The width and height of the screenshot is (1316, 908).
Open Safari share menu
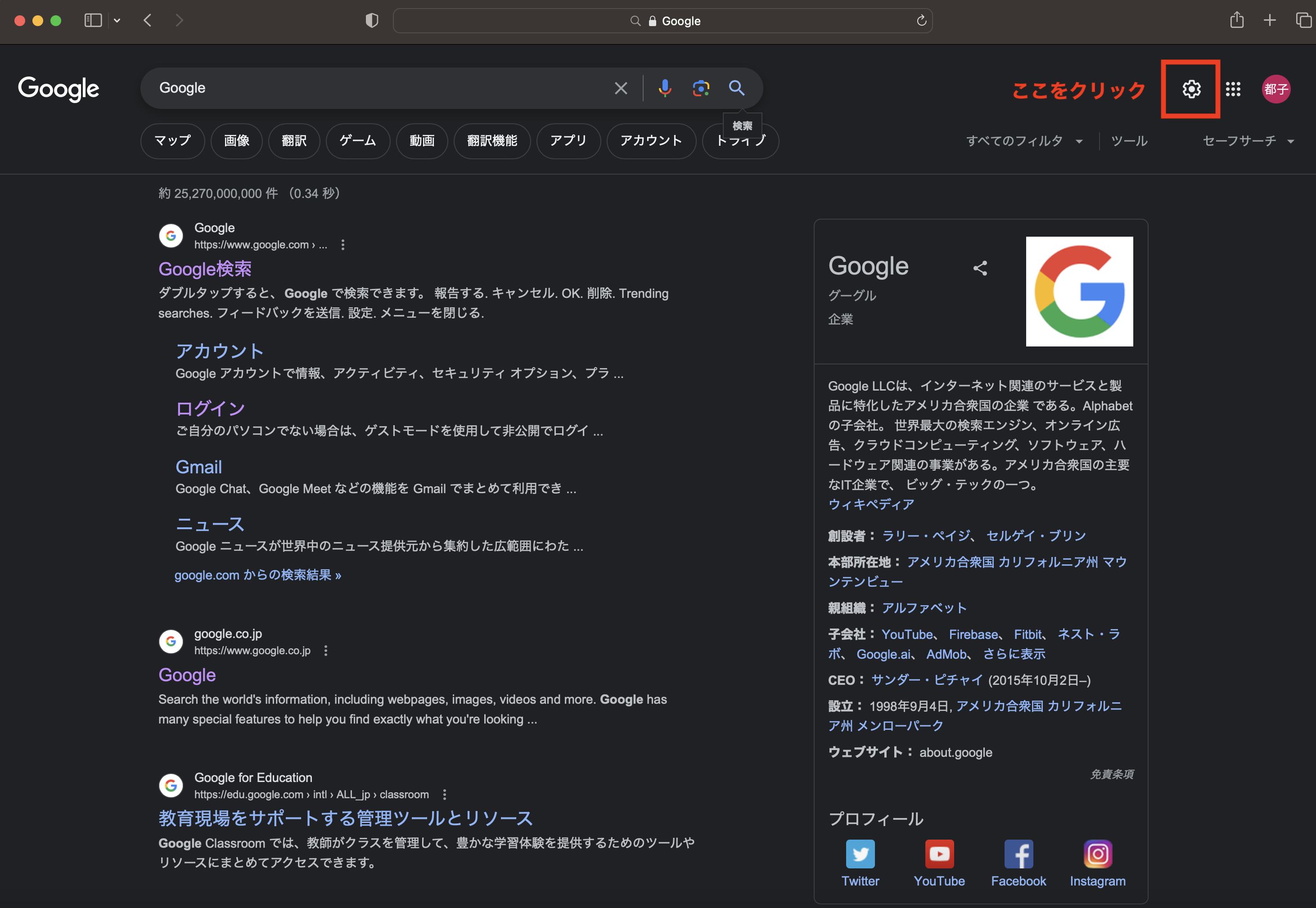1236,20
